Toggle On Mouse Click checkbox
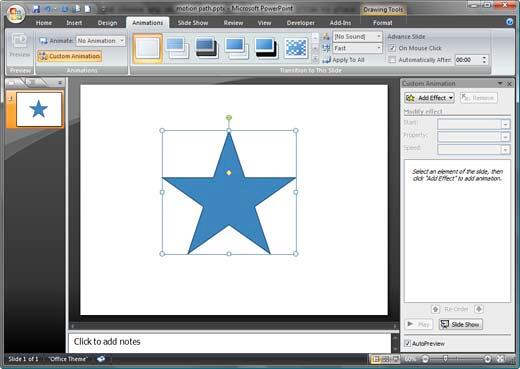Image resolution: width=520 pixels, height=369 pixels. [x=392, y=48]
